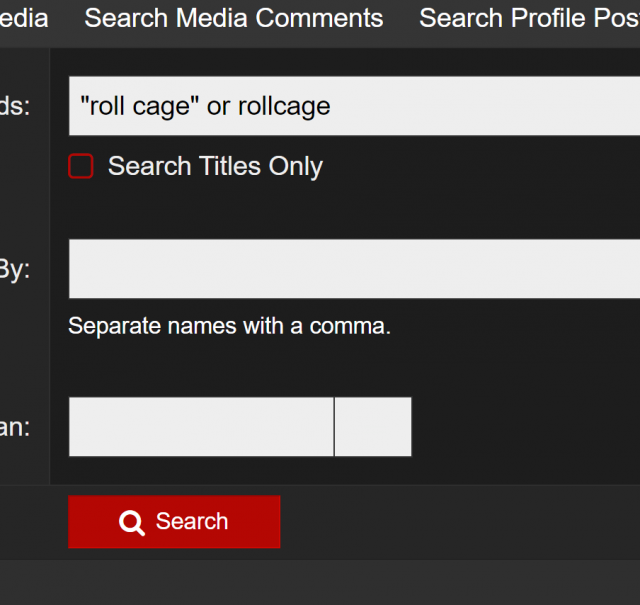Tick the Search Titles Only checkbox
Image resolution: width=640 pixels, height=605 pixels.
click(x=81, y=166)
